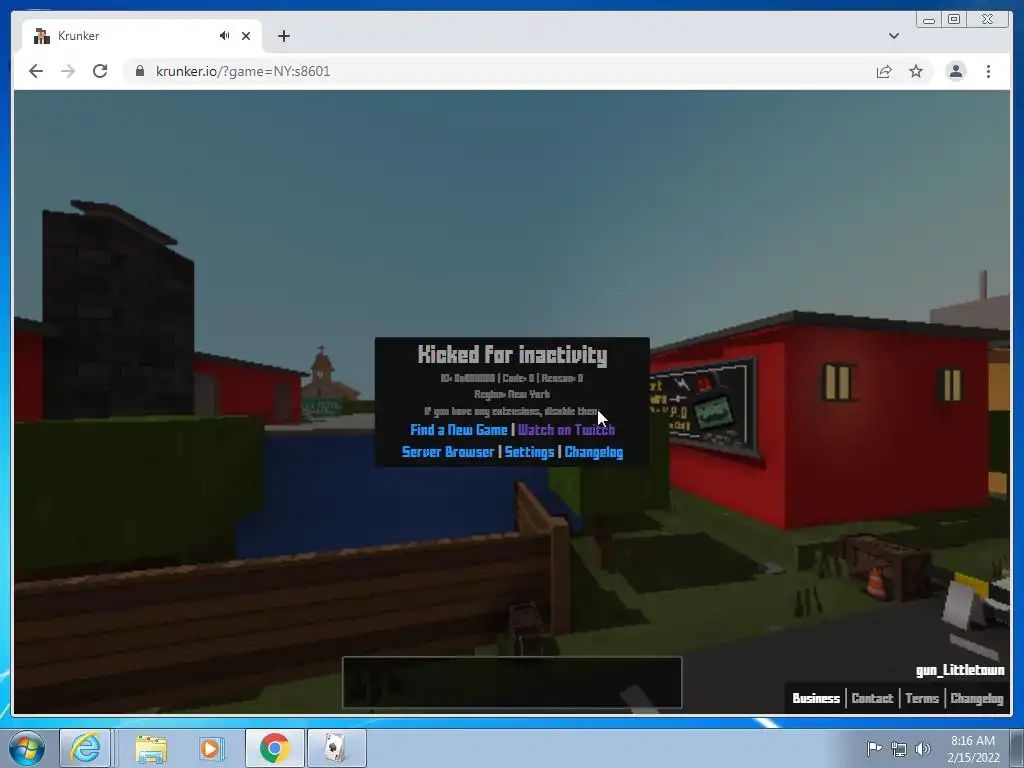The width and height of the screenshot is (1024, 768).
Task: Click the Region: New York text
Action: point(512,394)
